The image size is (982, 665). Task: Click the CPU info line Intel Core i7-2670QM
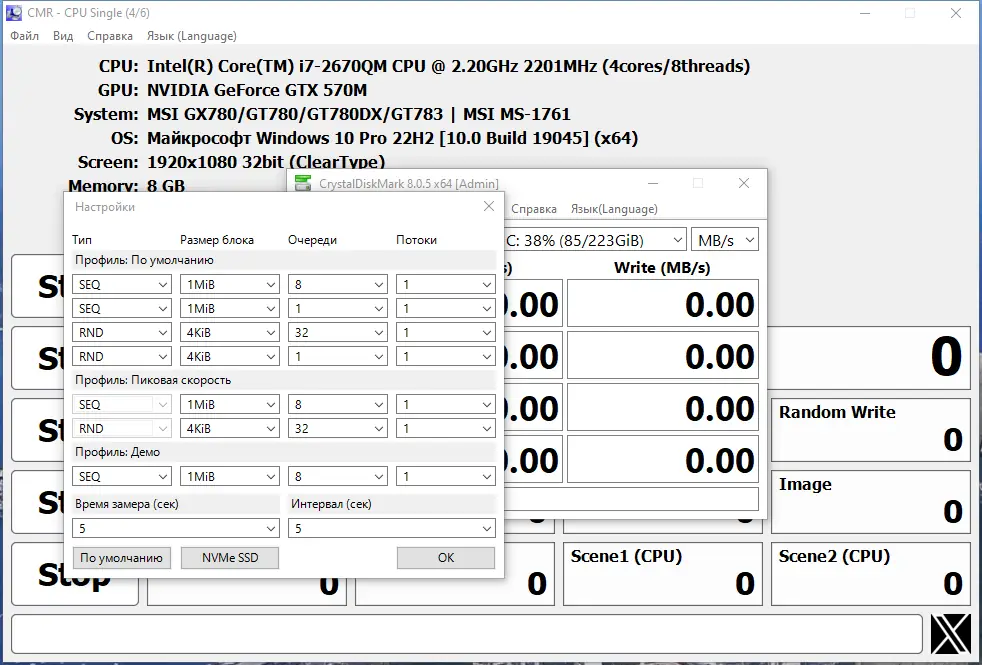(448, 66)
